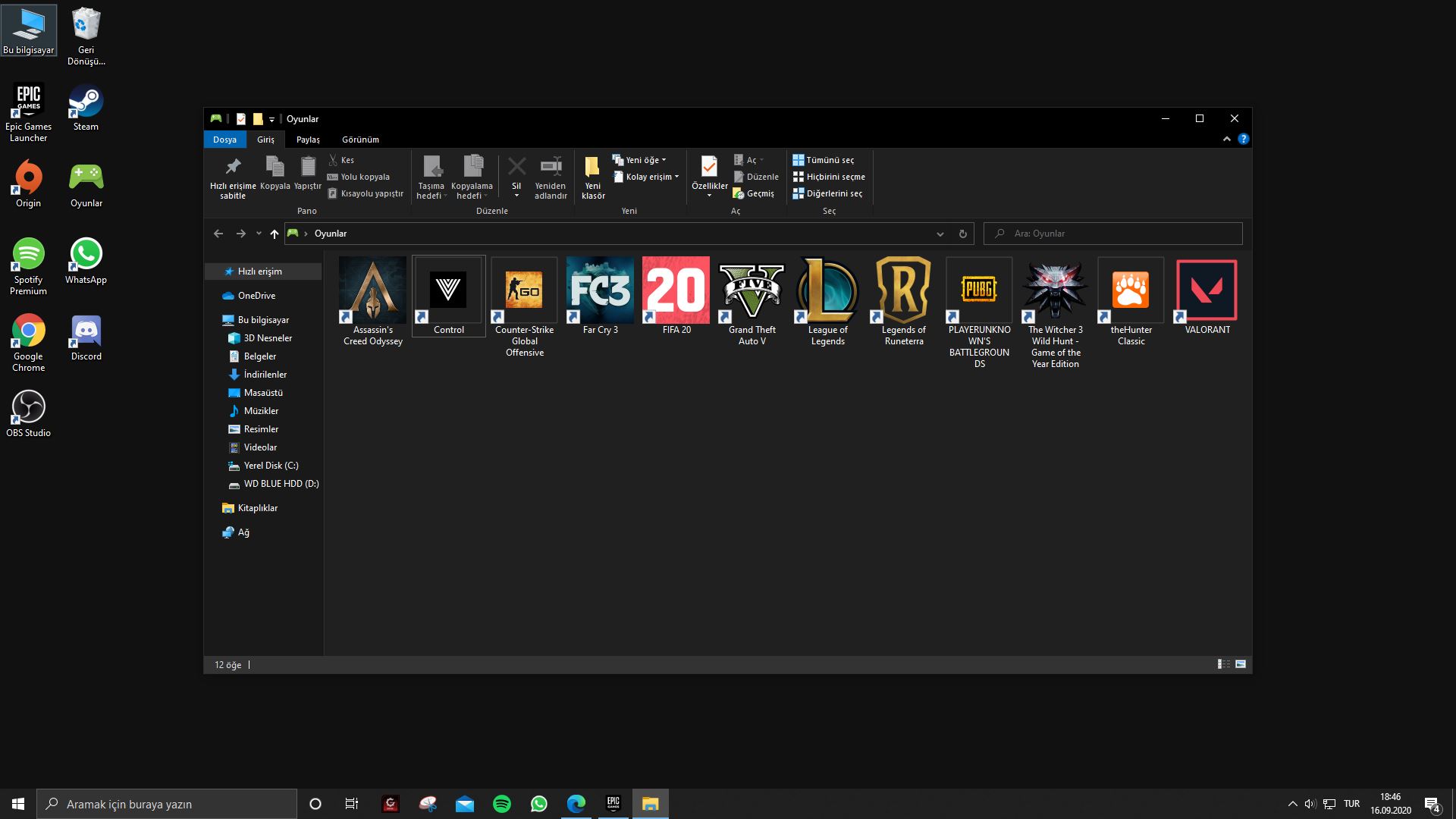Click the Spotify Premium desktop icon
The height and width of the screenshot is (819, 1456).
(28, 265)
